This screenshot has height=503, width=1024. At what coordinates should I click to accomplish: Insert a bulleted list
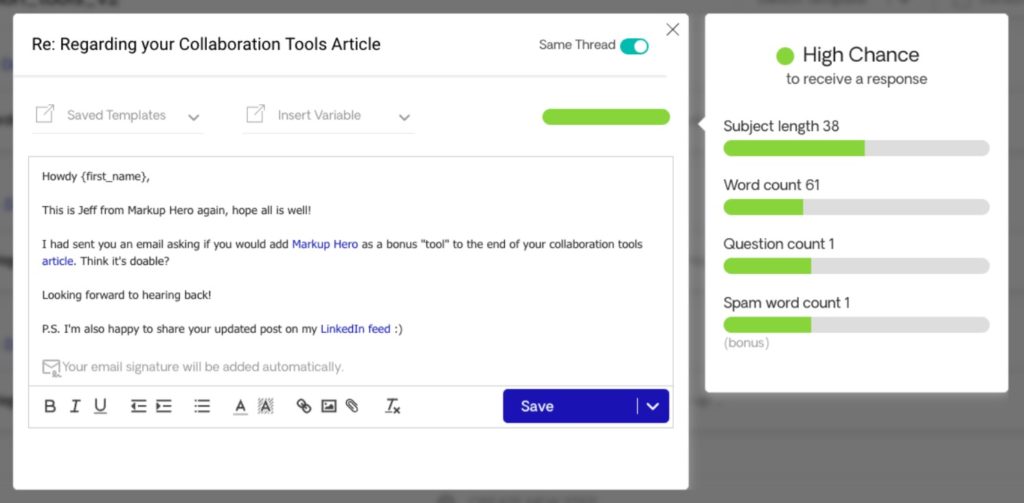pyautogui.click(x=202, y=406)
